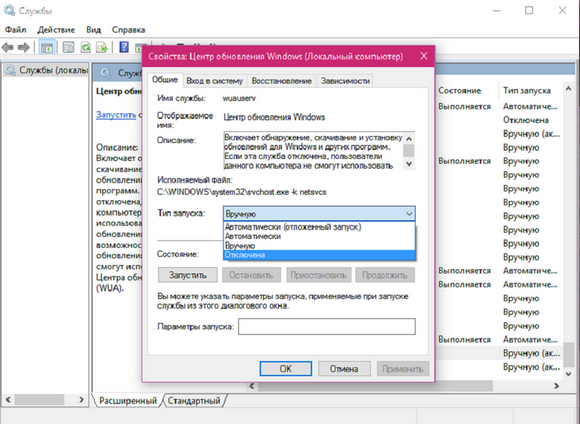Click the Export list toolbar icon
Screen dimensions: 580x424
[102, 47]
